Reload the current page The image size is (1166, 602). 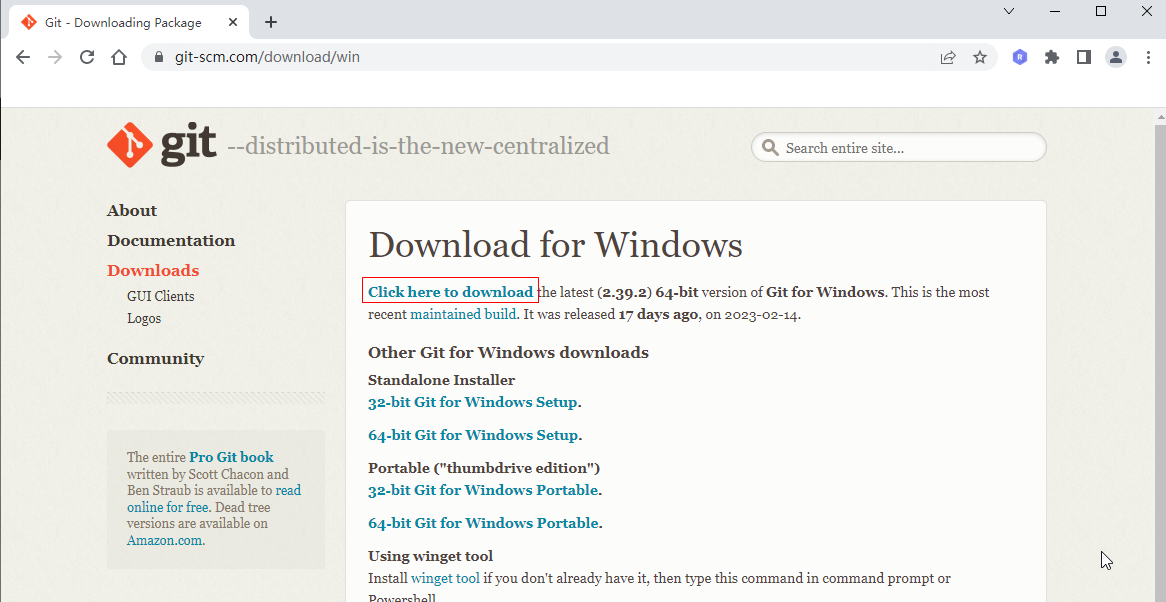[x=87, y=57]
